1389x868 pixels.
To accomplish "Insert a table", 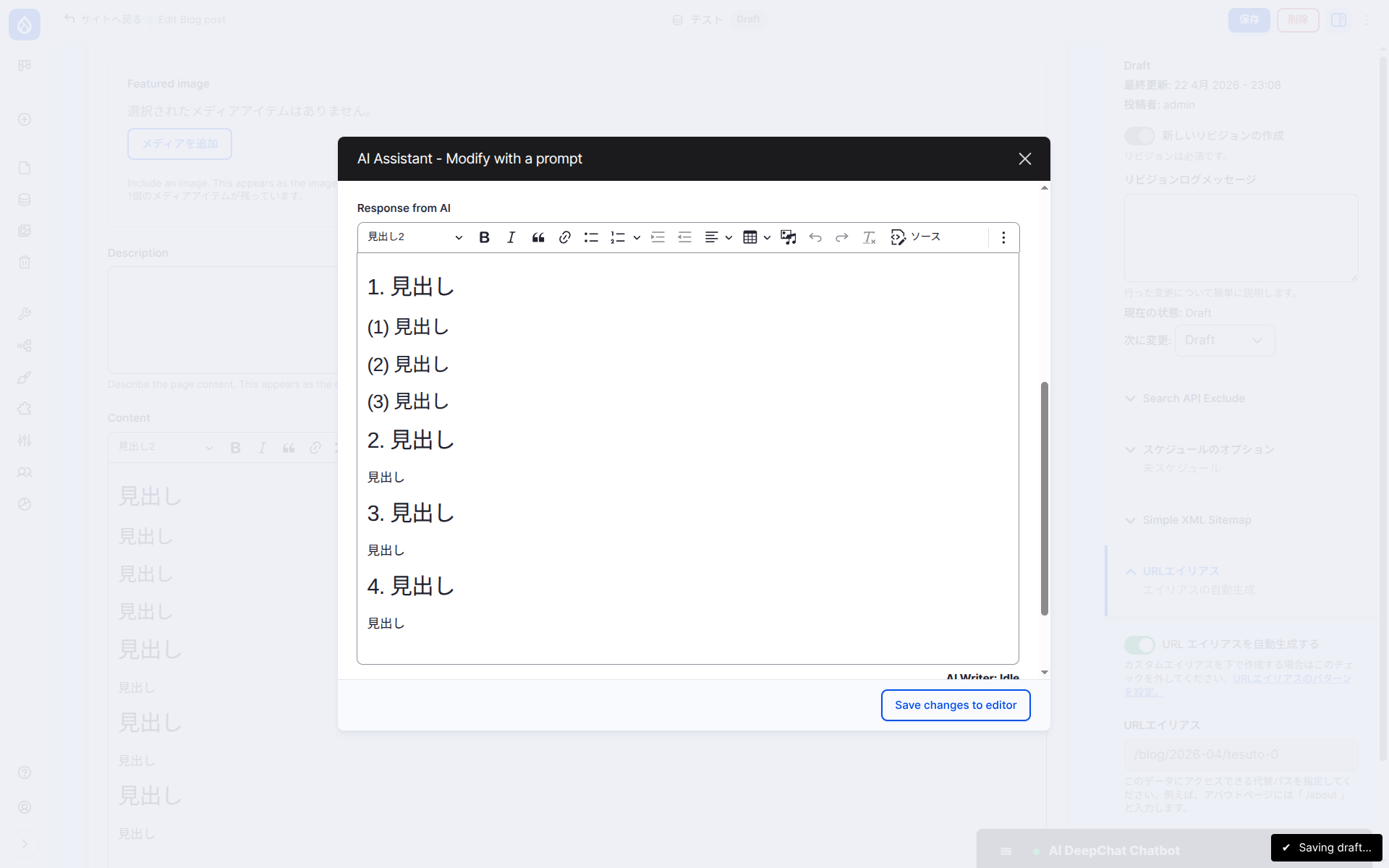I will tap(751, 237).
